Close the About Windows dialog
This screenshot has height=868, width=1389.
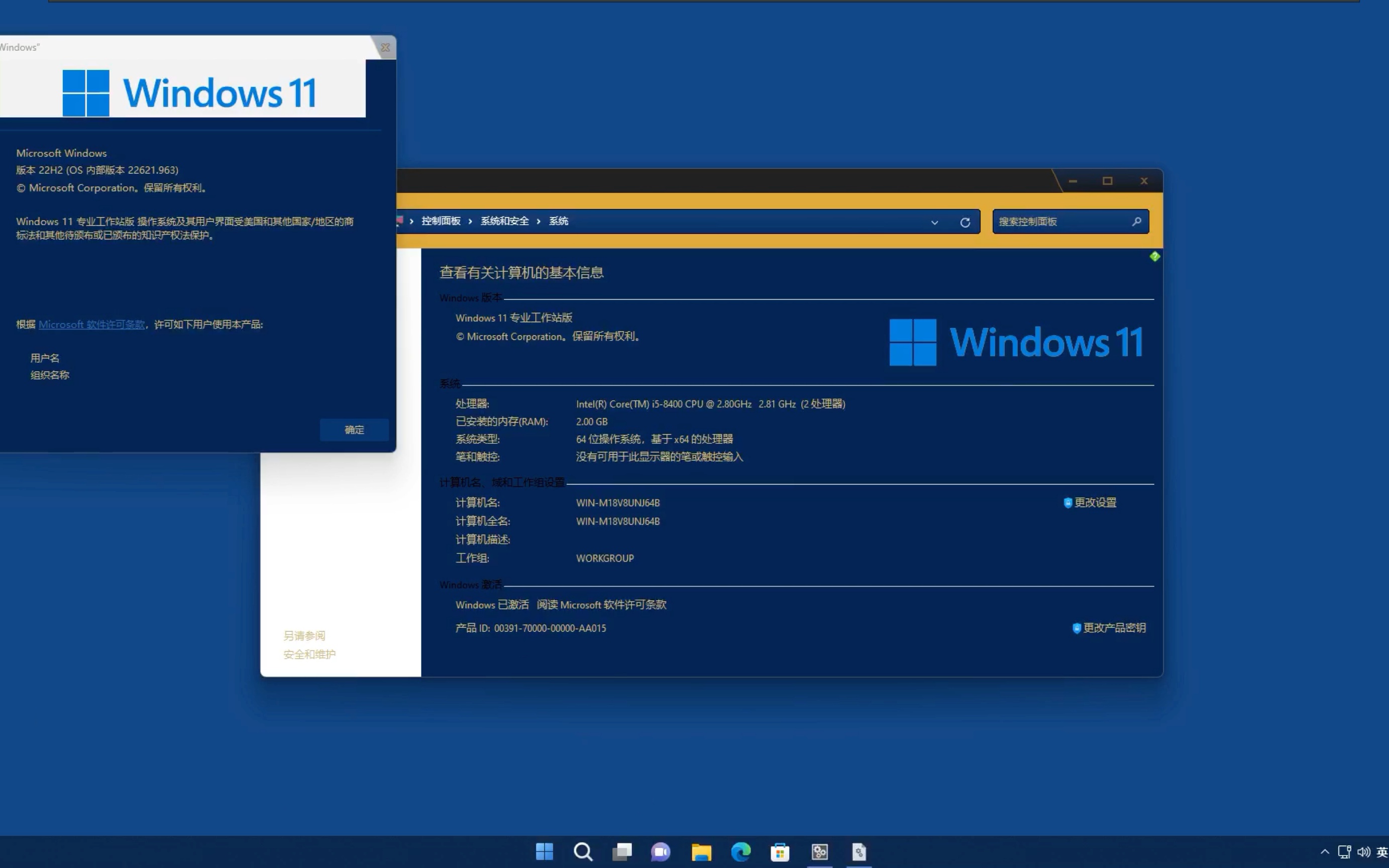pos(385,48)
